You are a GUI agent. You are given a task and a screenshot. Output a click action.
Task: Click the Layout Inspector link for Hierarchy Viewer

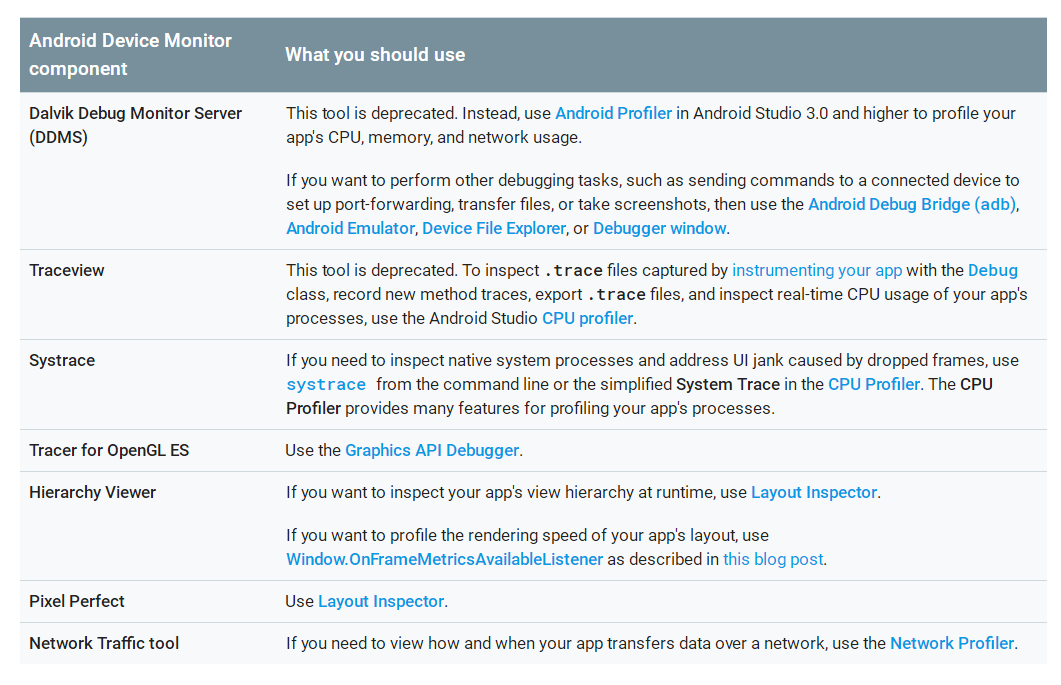tap(814, 492)
